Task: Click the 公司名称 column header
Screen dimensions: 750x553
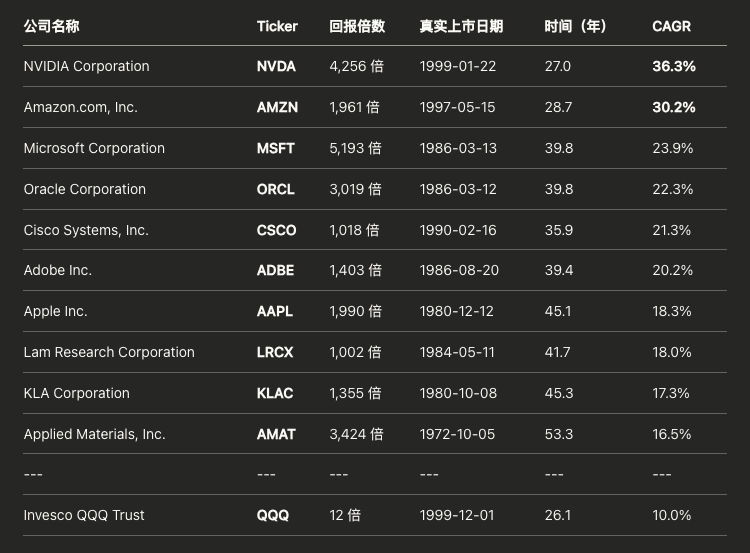Action: click(x=51, y=26)
